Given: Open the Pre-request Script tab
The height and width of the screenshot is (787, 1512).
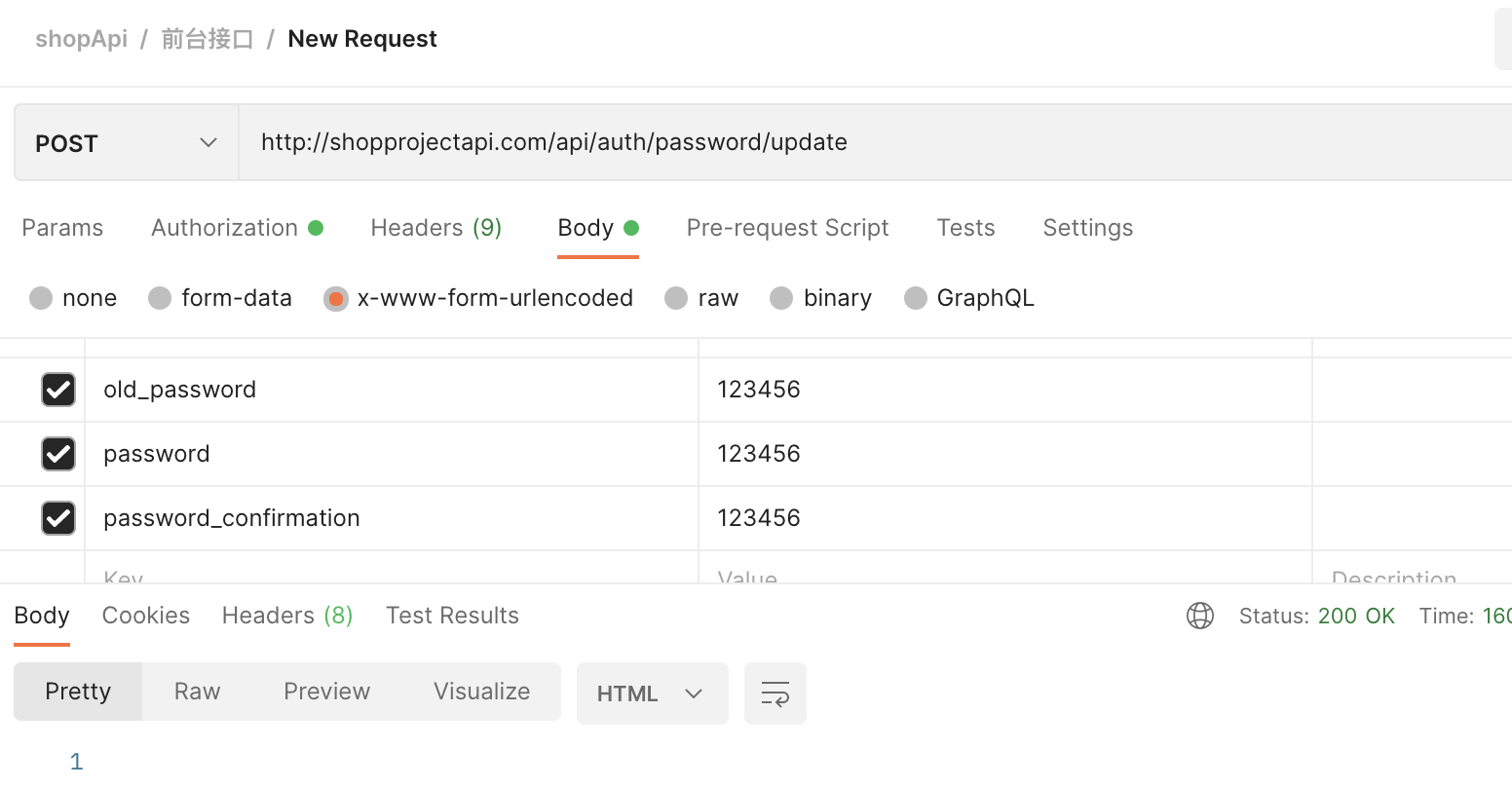Looking at the screenshot, I should click(x=787, y=228).
